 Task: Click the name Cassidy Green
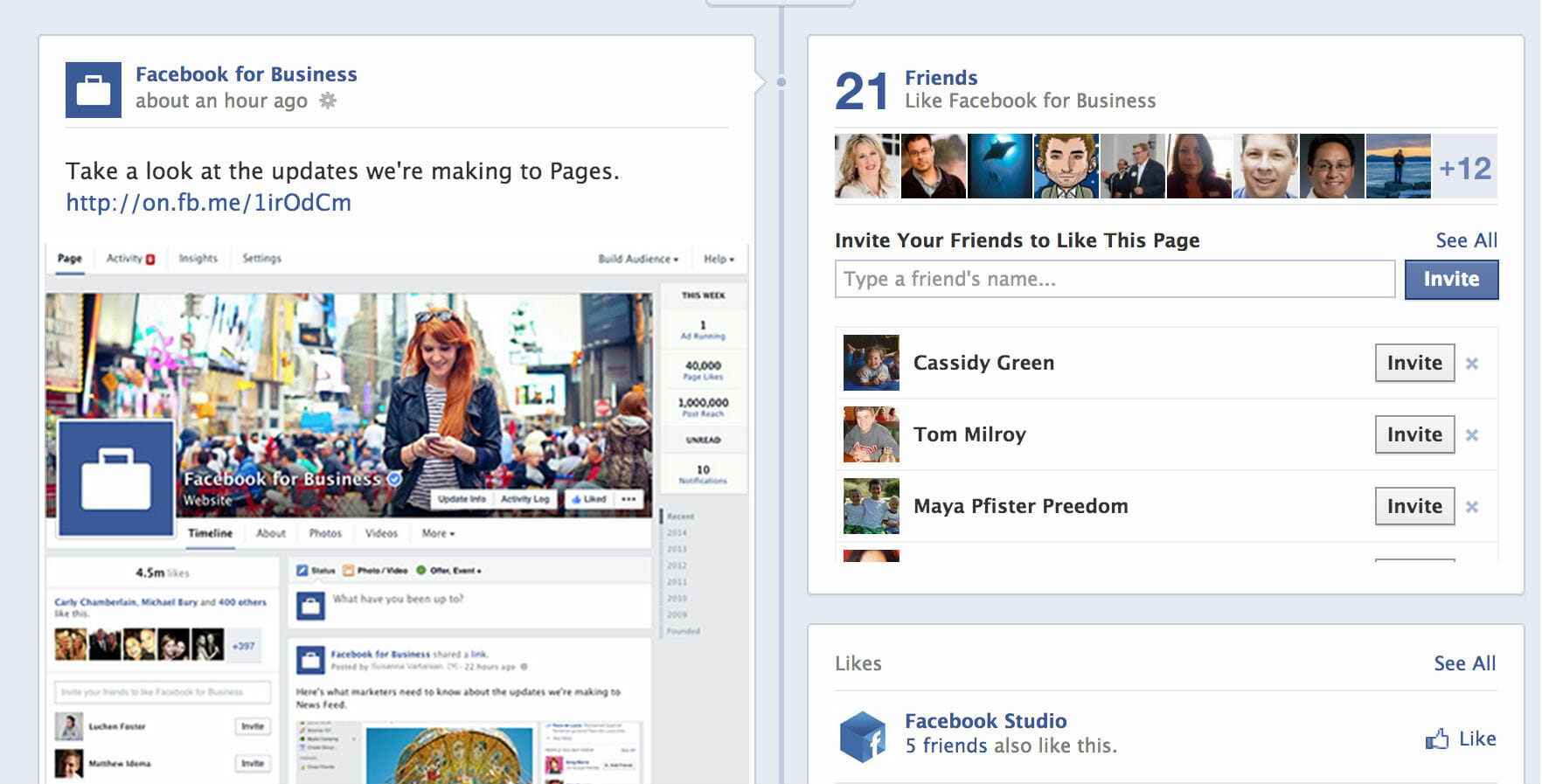[983, 363]
